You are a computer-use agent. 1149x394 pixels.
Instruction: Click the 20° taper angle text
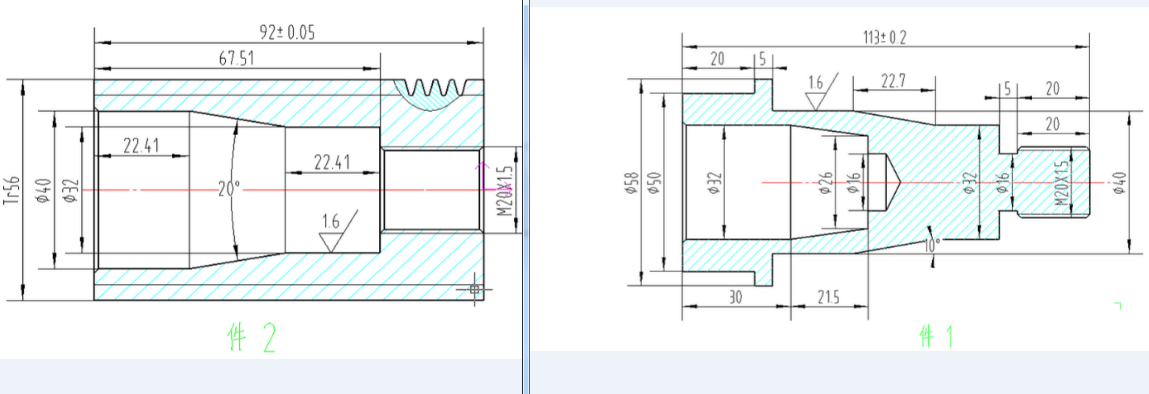(229, 190)
